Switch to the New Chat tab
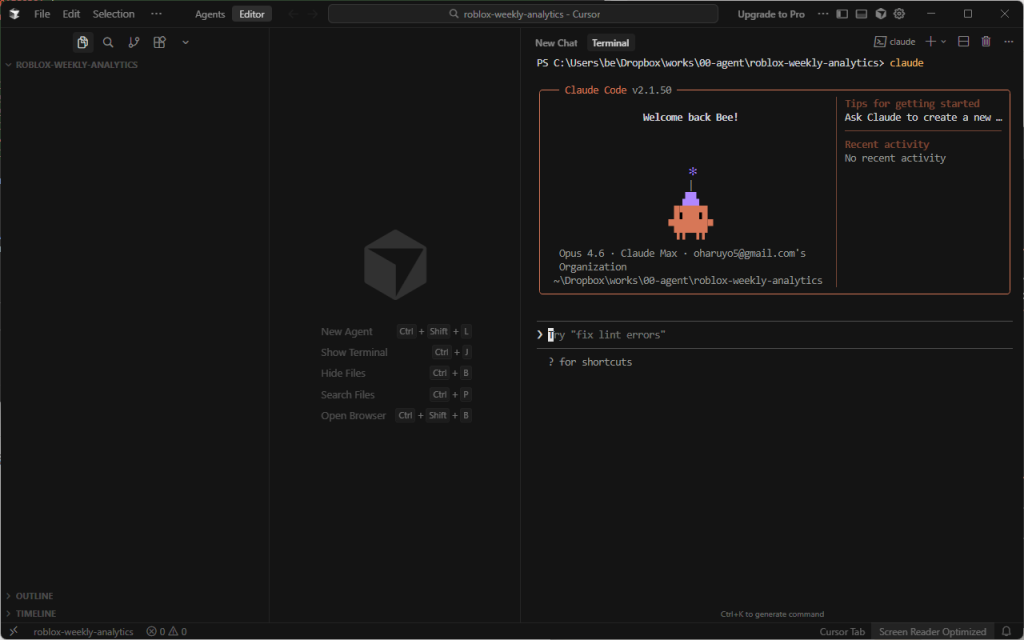 point(556,43)
